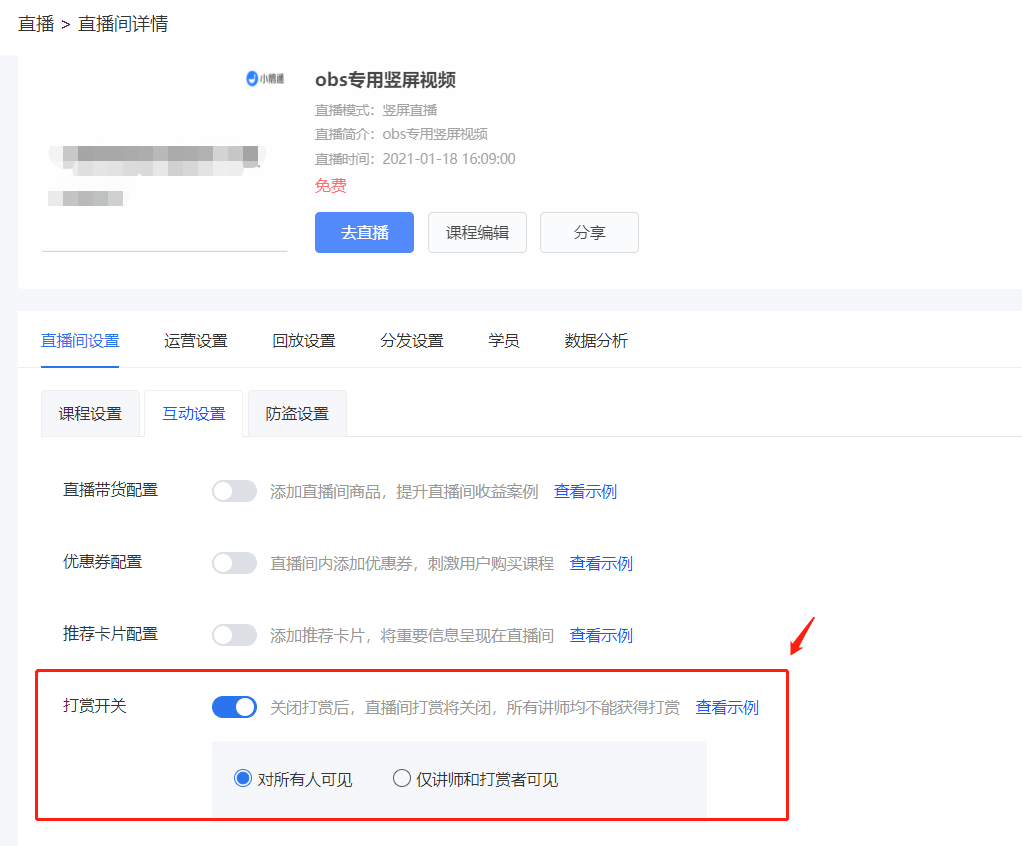Click the 优惠券配置 label

pos(102,562)
